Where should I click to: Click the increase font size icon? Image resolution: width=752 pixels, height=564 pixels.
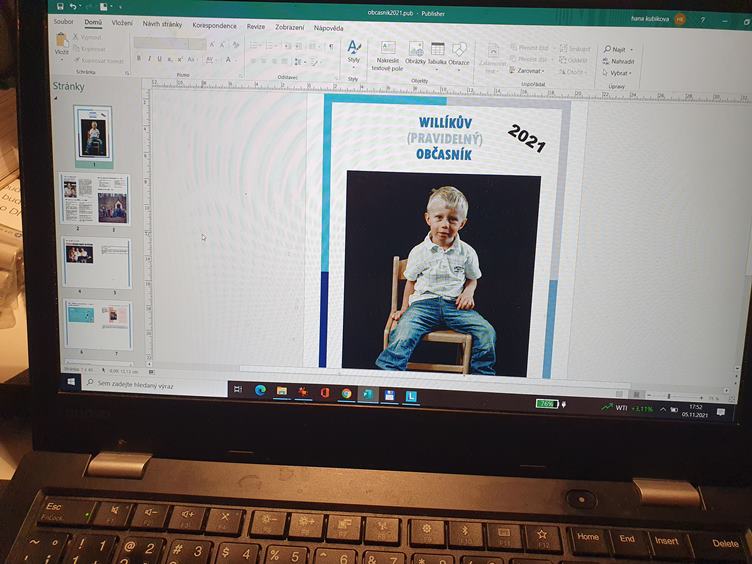212,45
